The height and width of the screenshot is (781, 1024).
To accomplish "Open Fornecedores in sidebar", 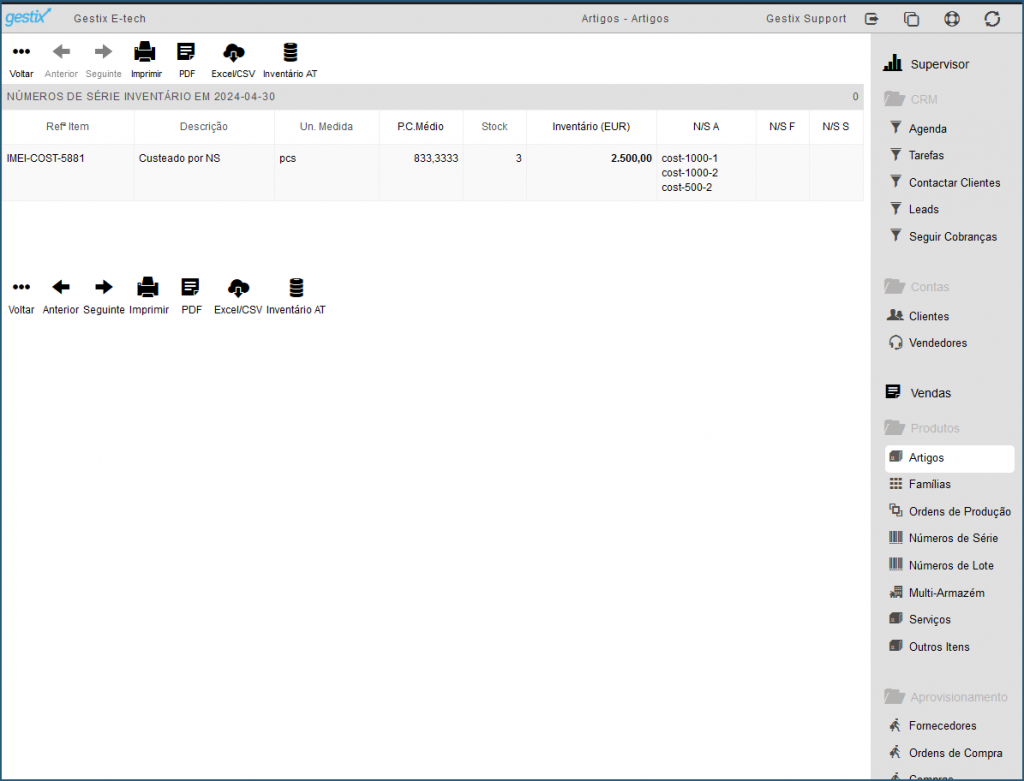I will (933, 726).
